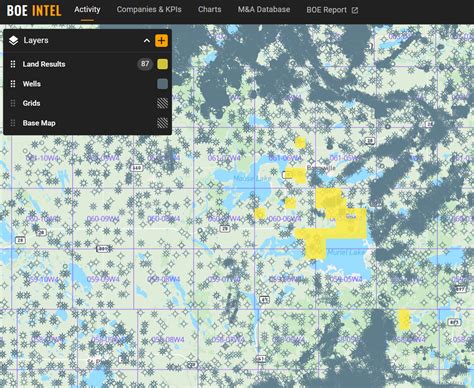474x388 pixels.
Task: Open the yellow Land Results color swatch
Action: click(162, 64)
